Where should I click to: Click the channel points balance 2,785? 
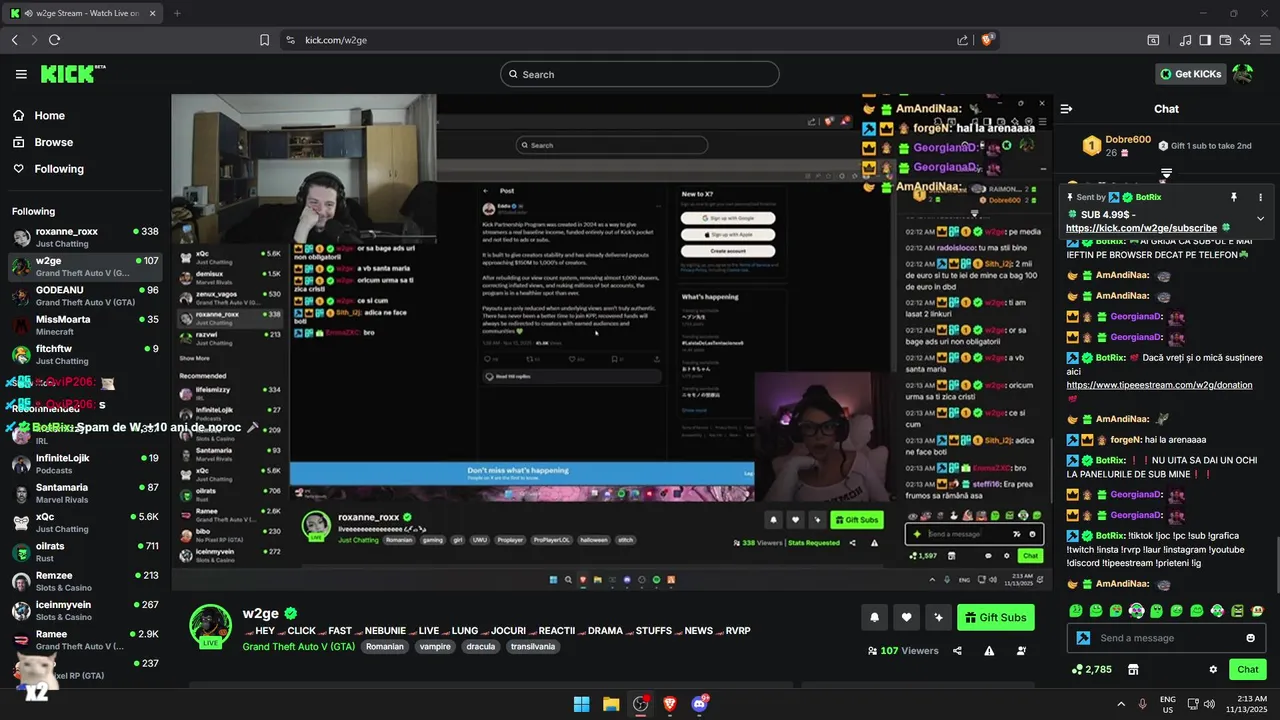pos(1091,669)
